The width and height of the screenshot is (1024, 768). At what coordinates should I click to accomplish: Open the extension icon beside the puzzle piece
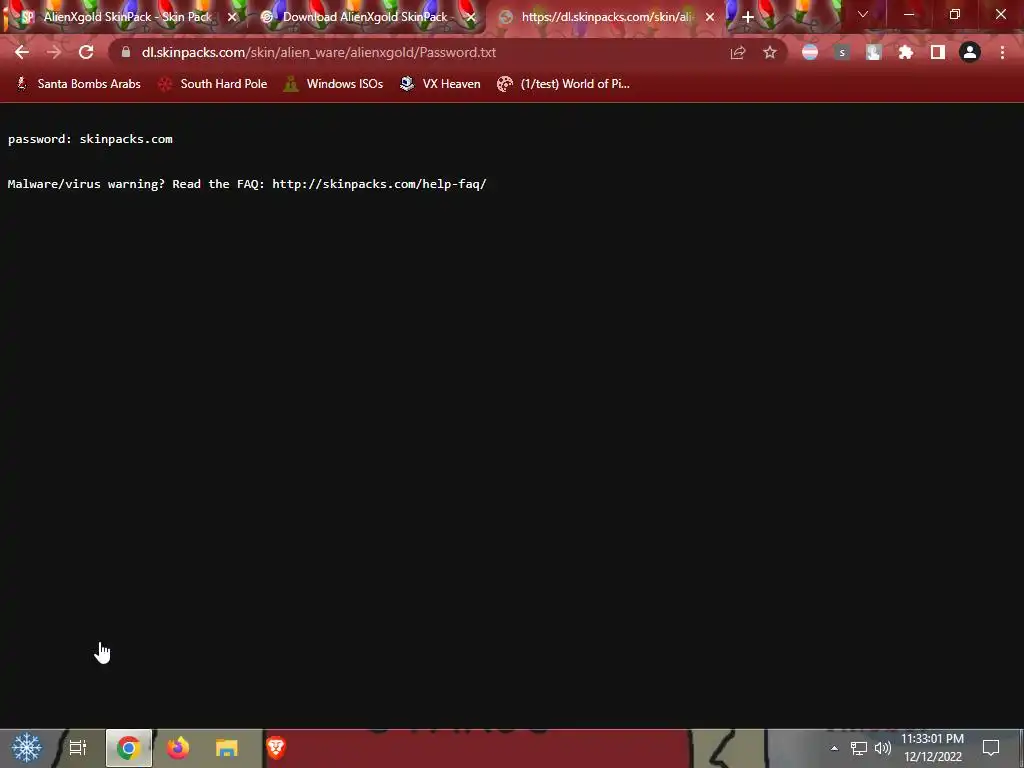(x=874, y=52)
